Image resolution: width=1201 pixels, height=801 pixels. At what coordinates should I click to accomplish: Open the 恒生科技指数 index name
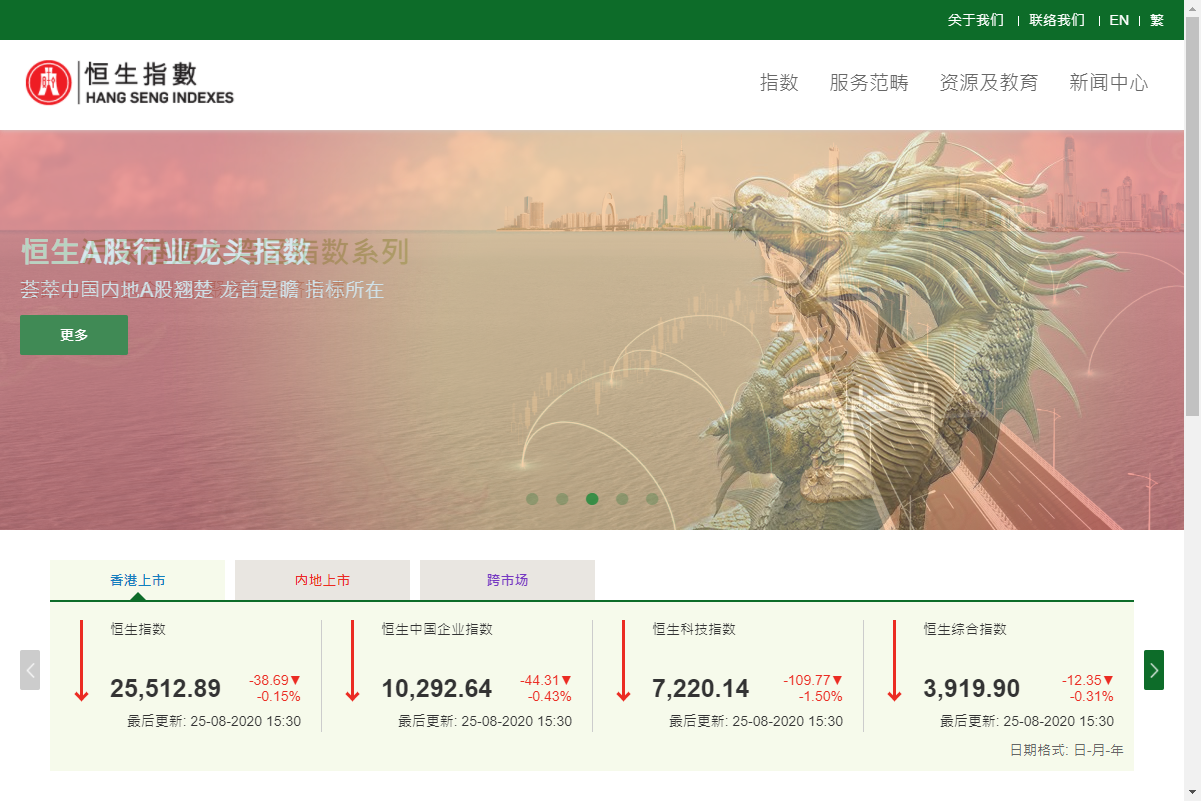click(x=694, y=629)
